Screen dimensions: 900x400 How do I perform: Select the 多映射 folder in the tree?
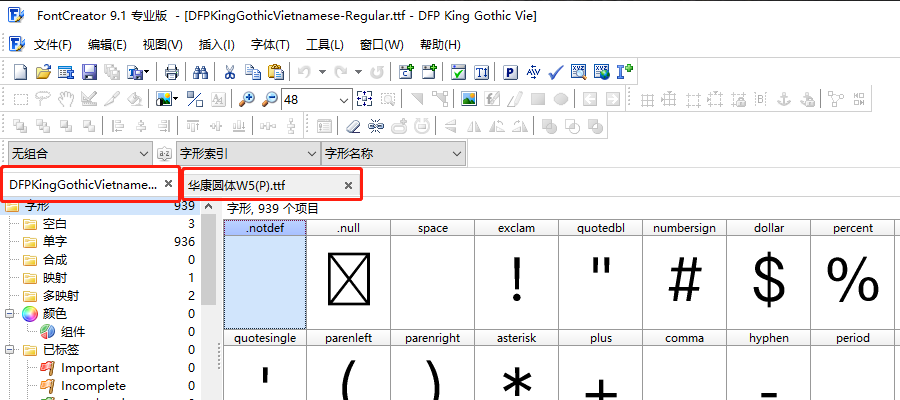coord(61,296)
